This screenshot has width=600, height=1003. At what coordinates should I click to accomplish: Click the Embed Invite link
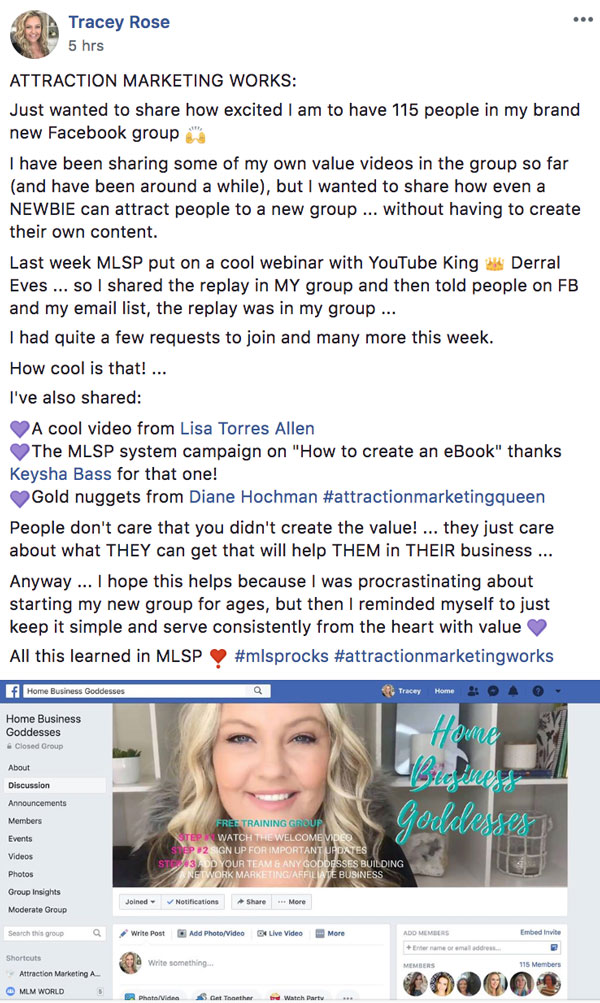click(540, 932)
